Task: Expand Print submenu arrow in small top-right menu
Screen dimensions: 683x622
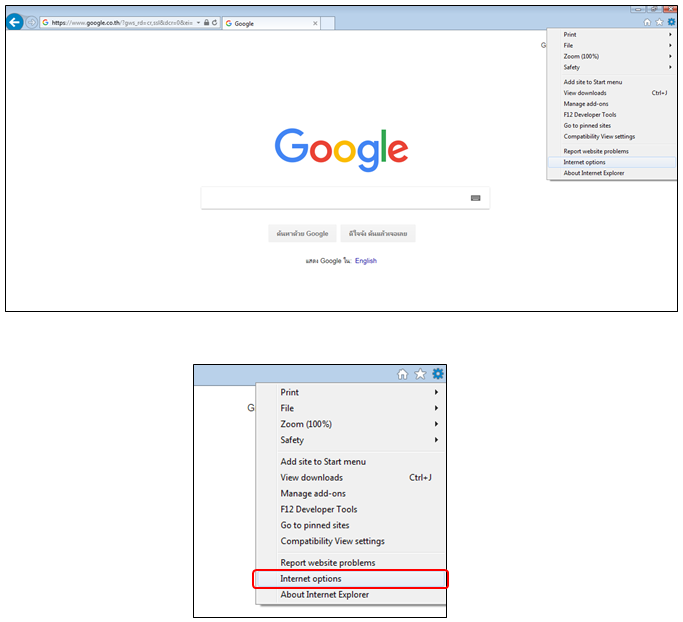Action: point(670,34)
